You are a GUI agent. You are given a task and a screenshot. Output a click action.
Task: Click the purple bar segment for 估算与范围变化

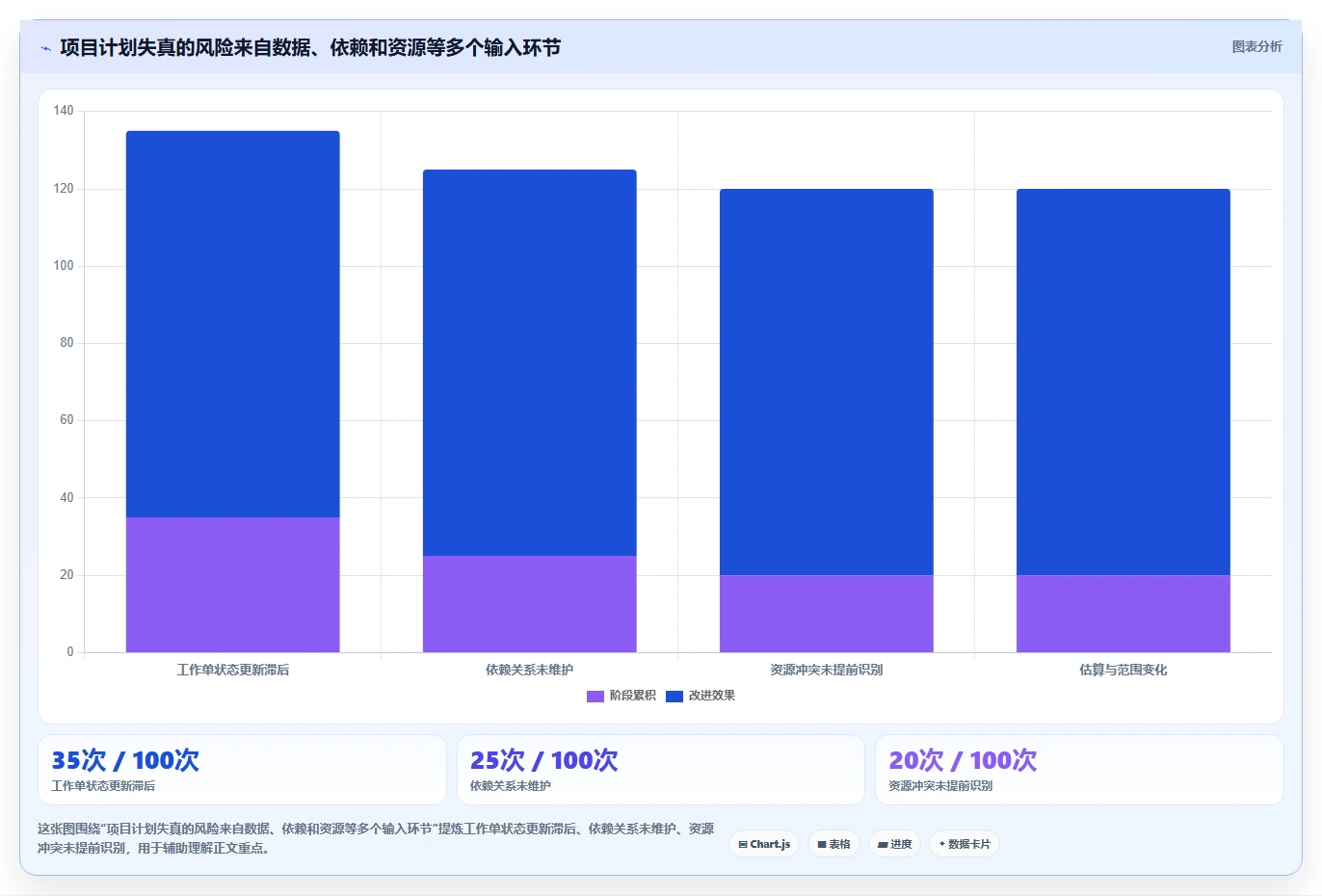1124,614
